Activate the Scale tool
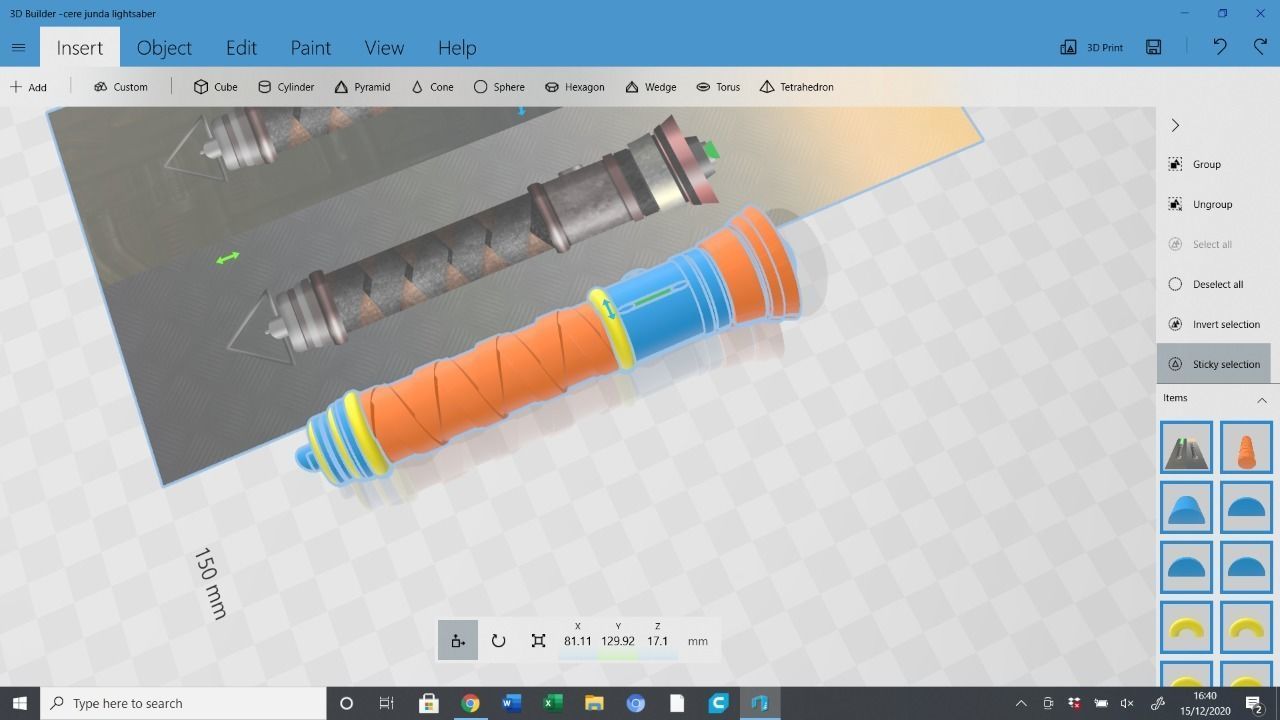 pyautogui.click(x=538, y=641)
